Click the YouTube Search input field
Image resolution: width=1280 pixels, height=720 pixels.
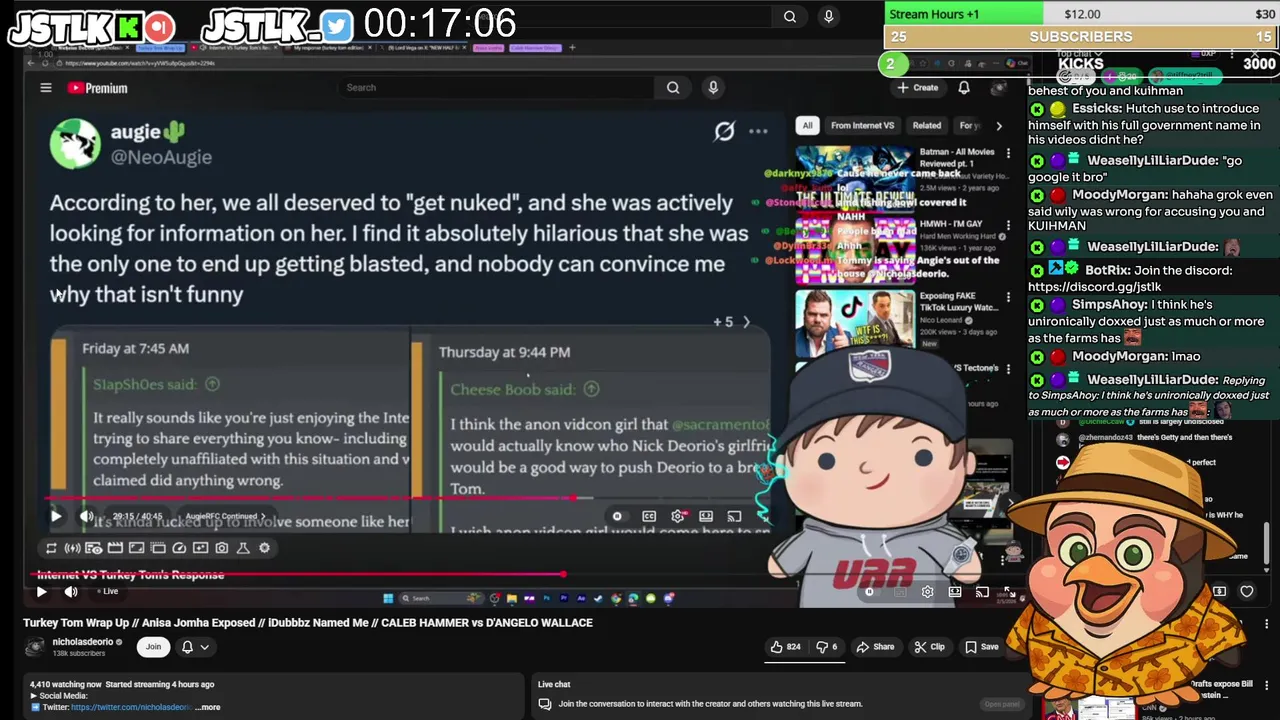click(499, 88)
